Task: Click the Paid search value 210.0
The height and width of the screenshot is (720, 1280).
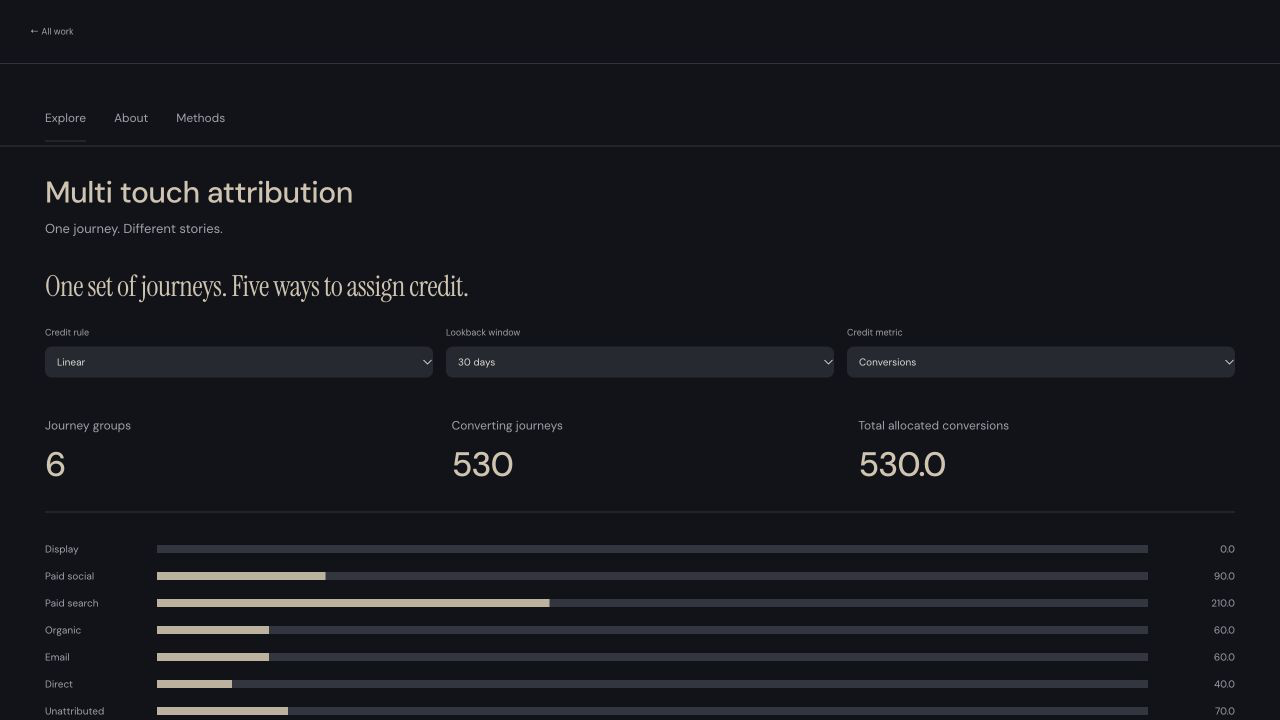Action: (x=1223, y=603)
